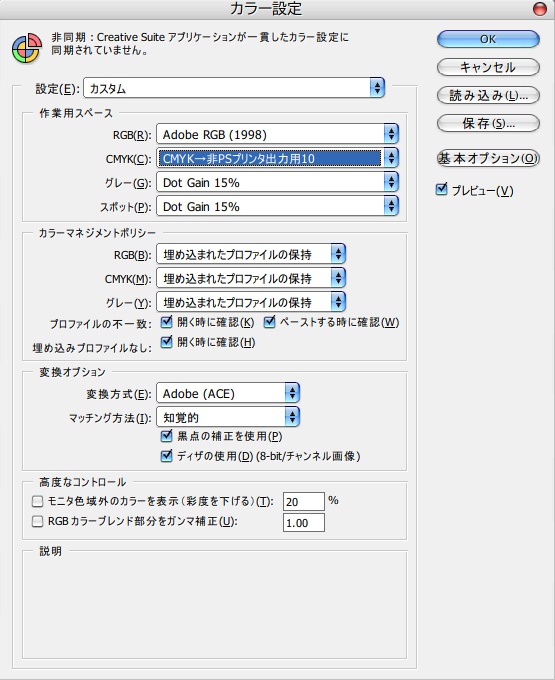Screen dimensions: 555x680
Task: Open the マッチング方法(I) 知覚的 dropdown
Action: coord(228,417)
